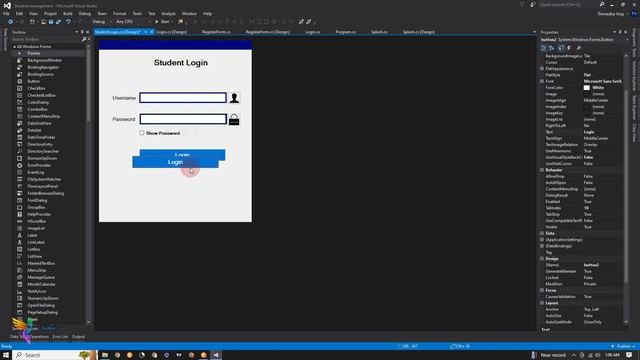Open the Project menu

coord(50,13)
